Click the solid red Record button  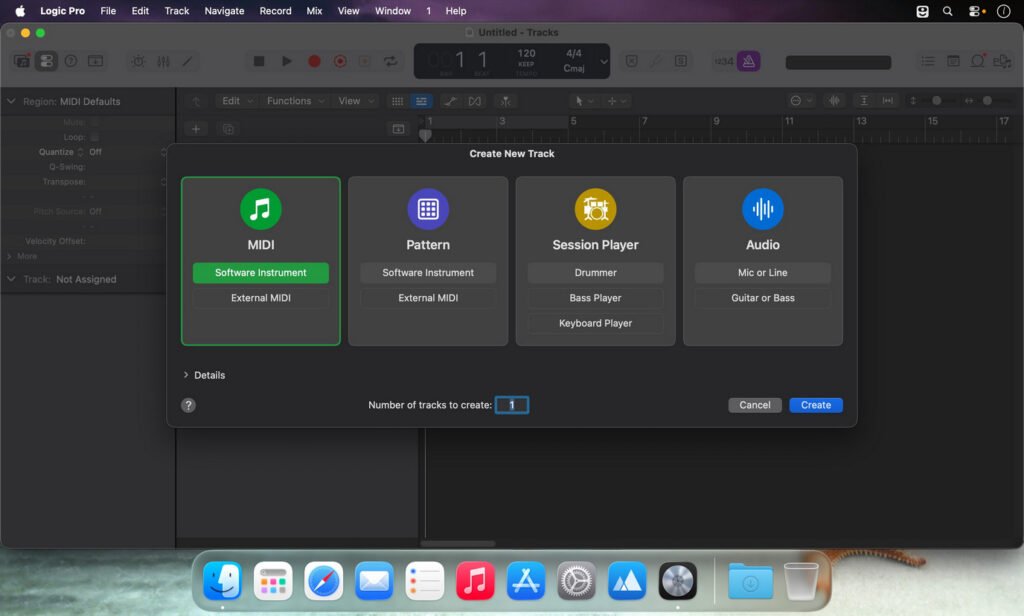click(314, 61)
